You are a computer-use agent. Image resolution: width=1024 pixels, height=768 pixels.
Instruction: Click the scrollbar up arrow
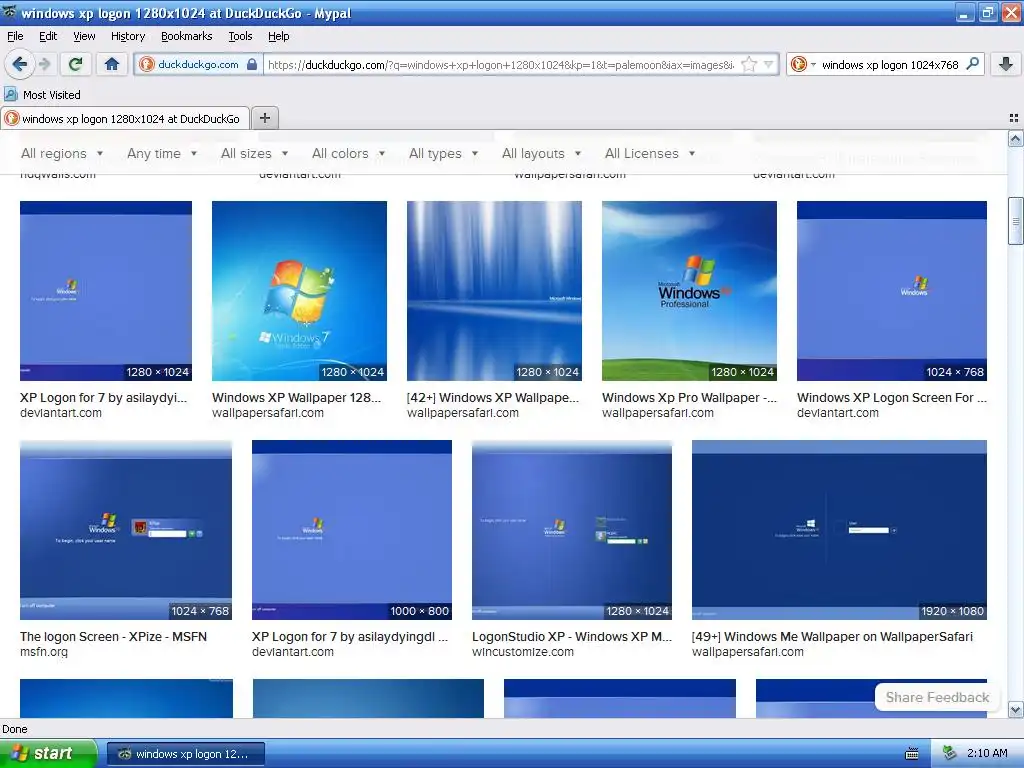1016,138
